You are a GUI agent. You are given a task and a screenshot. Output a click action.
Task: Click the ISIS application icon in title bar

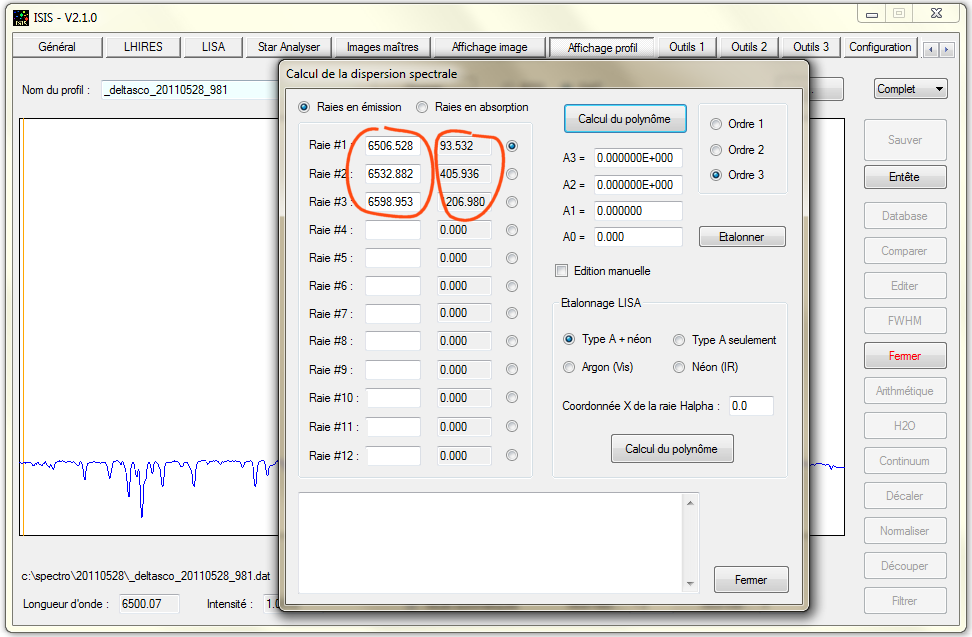(x=20, y=17)
